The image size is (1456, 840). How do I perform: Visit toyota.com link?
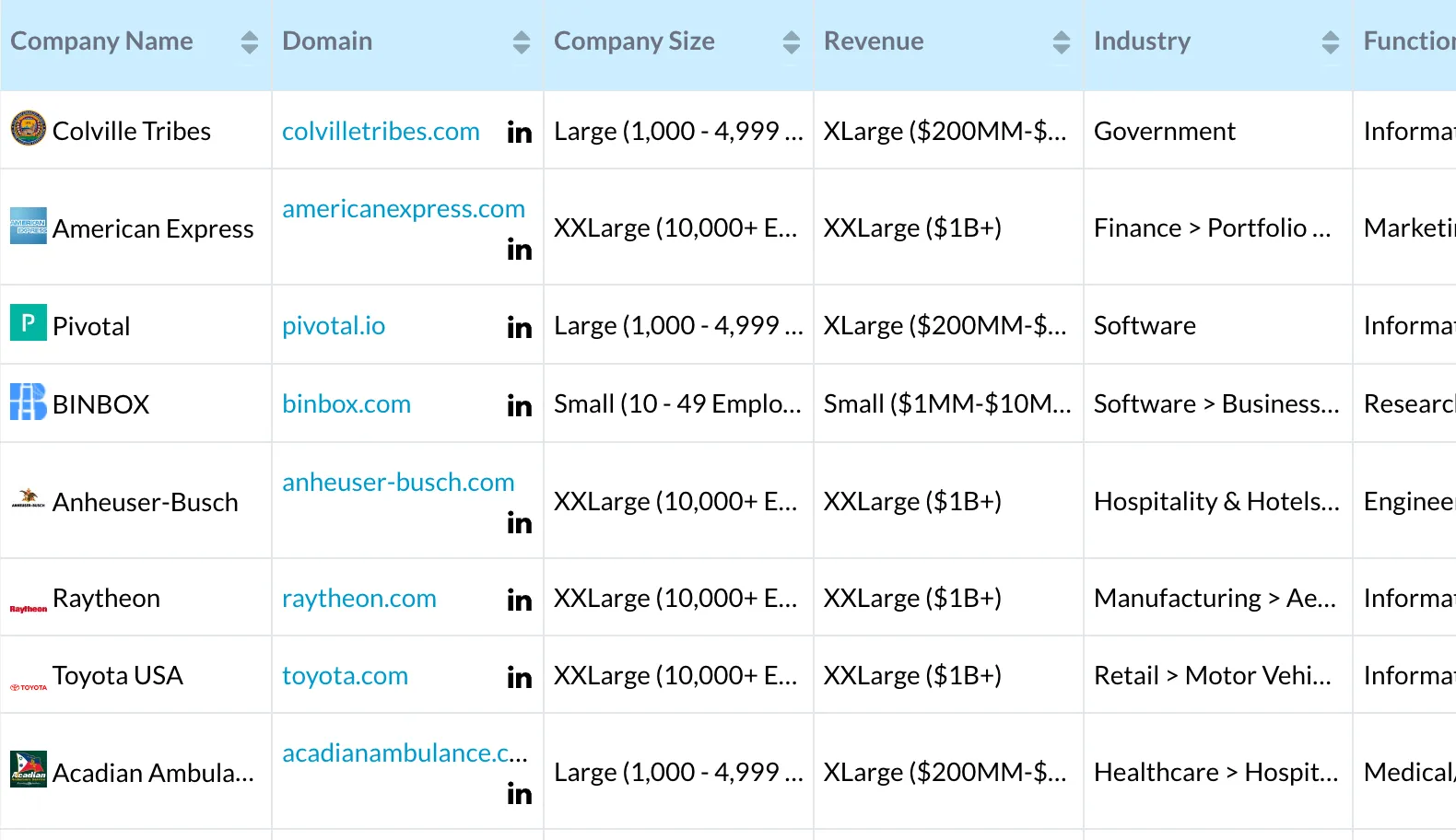click(345, 676)
